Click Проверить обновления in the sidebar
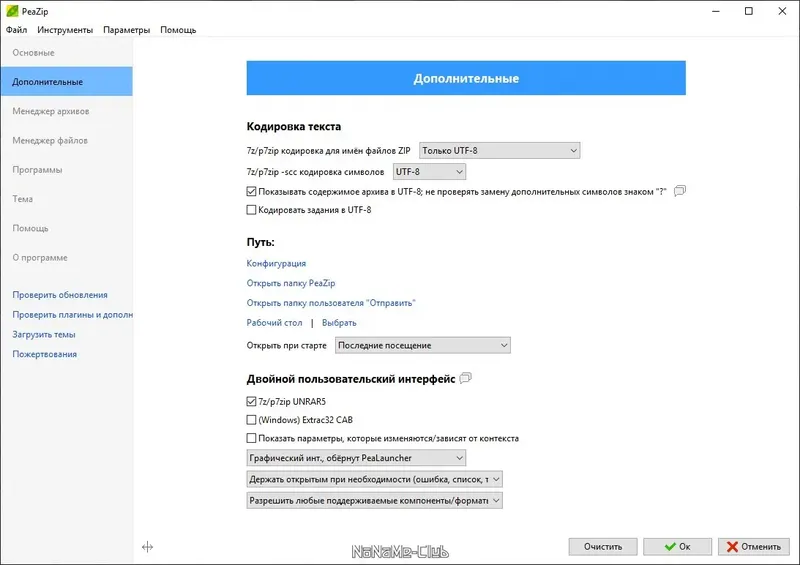 [60, 295]
